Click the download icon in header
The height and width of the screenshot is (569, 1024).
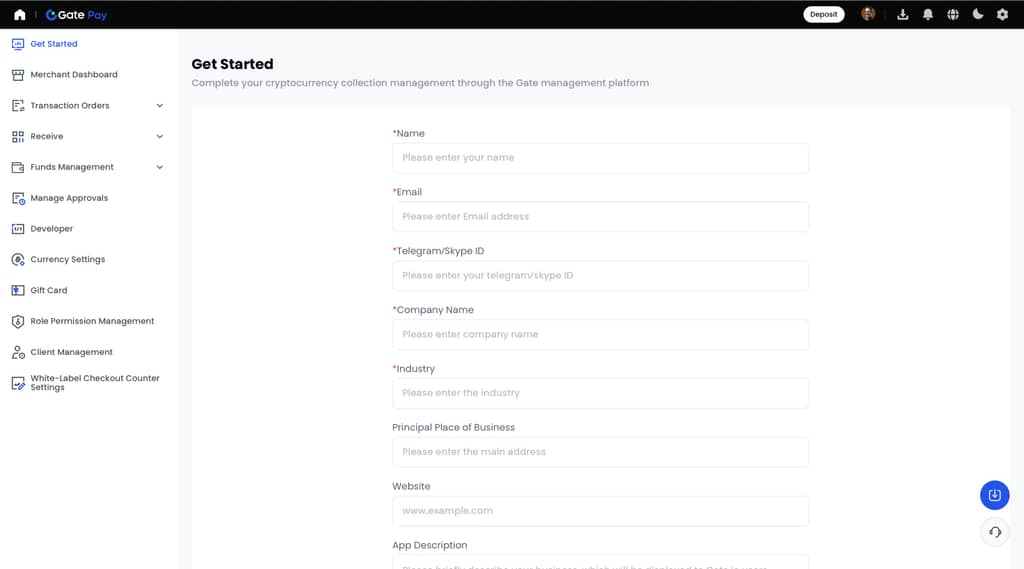pos(903,15)
